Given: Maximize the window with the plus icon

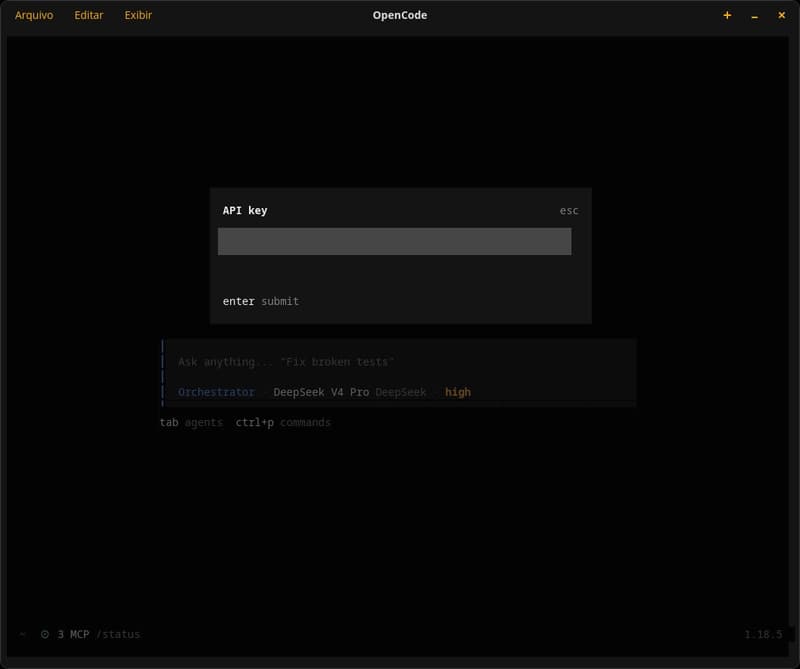Looking at the screenshot, I should point(727,15).
